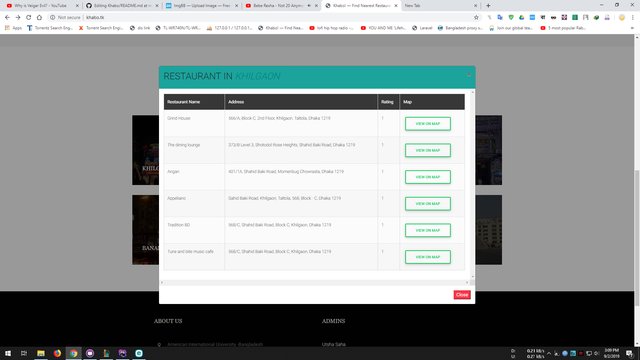View Tune and bite music cafe on map
Screen dimensions: 640x360
click(x=428, y=257)
